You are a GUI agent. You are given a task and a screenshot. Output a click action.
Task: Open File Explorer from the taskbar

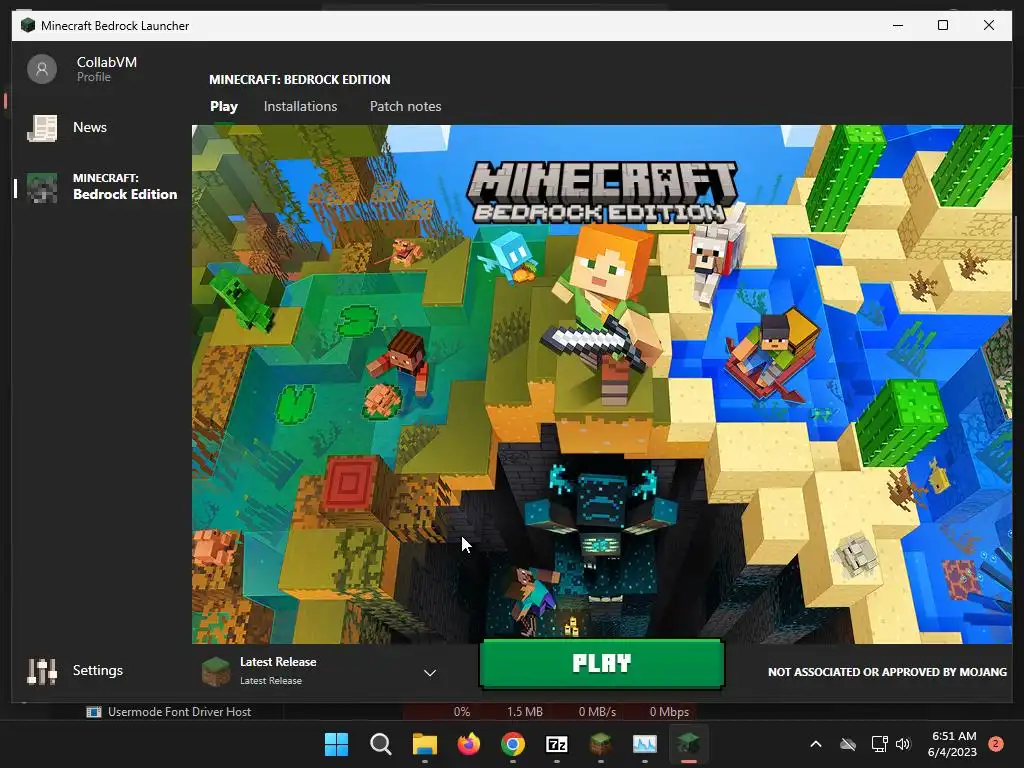[x=424, y=744]
